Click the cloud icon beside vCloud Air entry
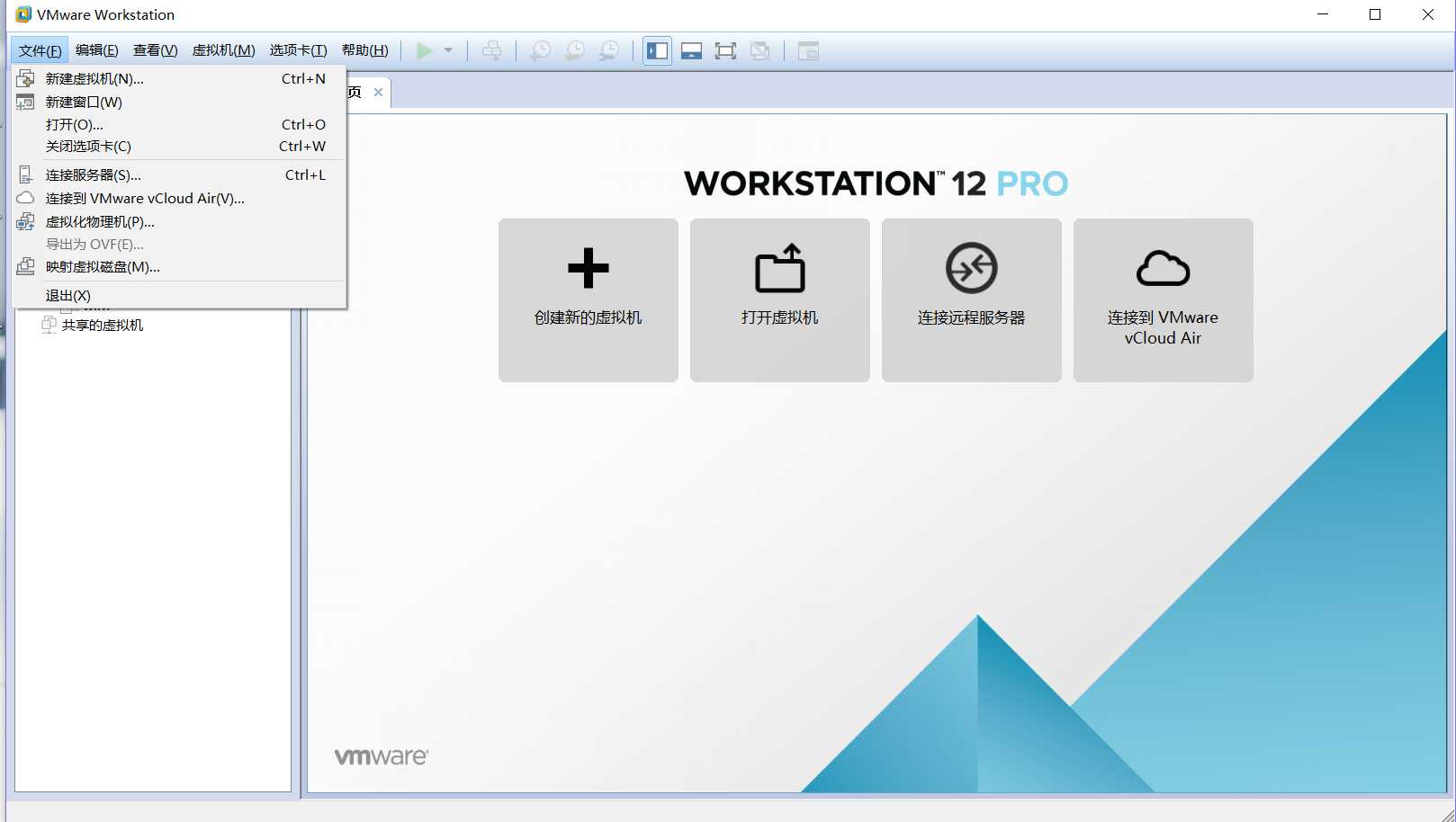 26,198
